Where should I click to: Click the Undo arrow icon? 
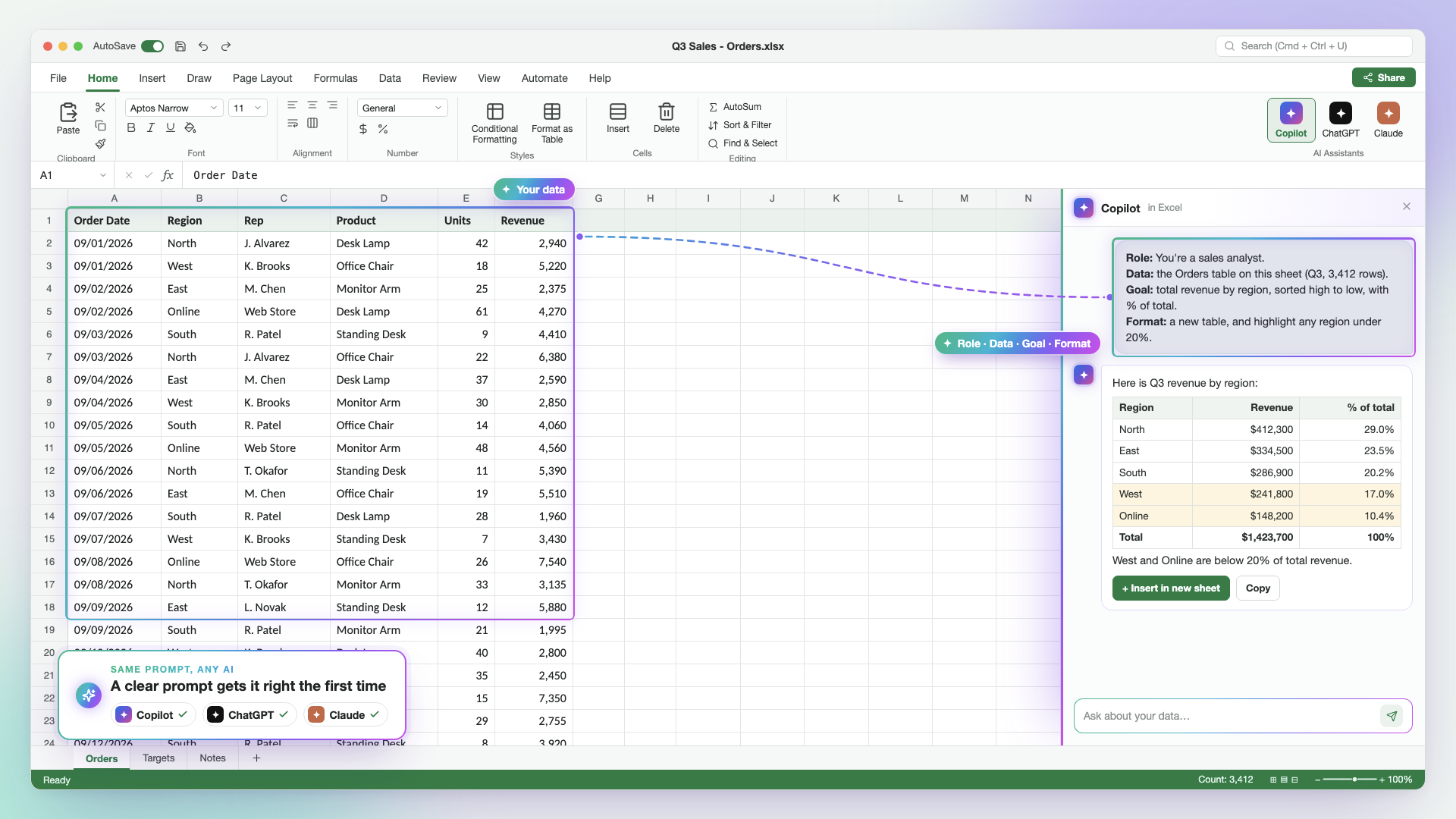pos(203,46)
